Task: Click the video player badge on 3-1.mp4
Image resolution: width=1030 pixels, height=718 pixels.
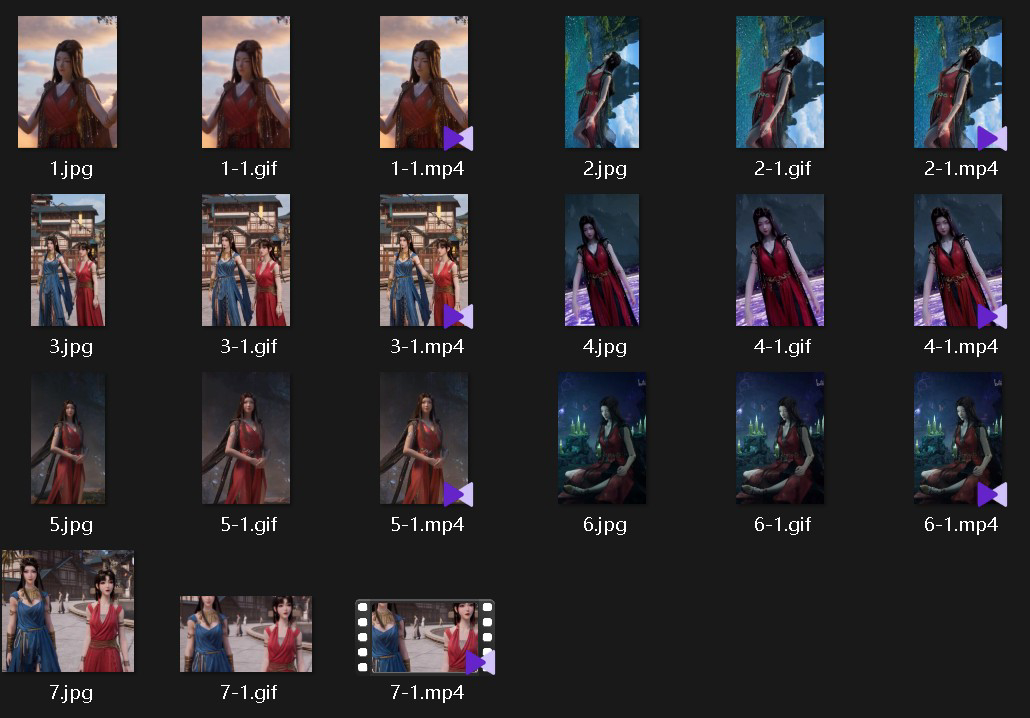Action: (459, 317)
